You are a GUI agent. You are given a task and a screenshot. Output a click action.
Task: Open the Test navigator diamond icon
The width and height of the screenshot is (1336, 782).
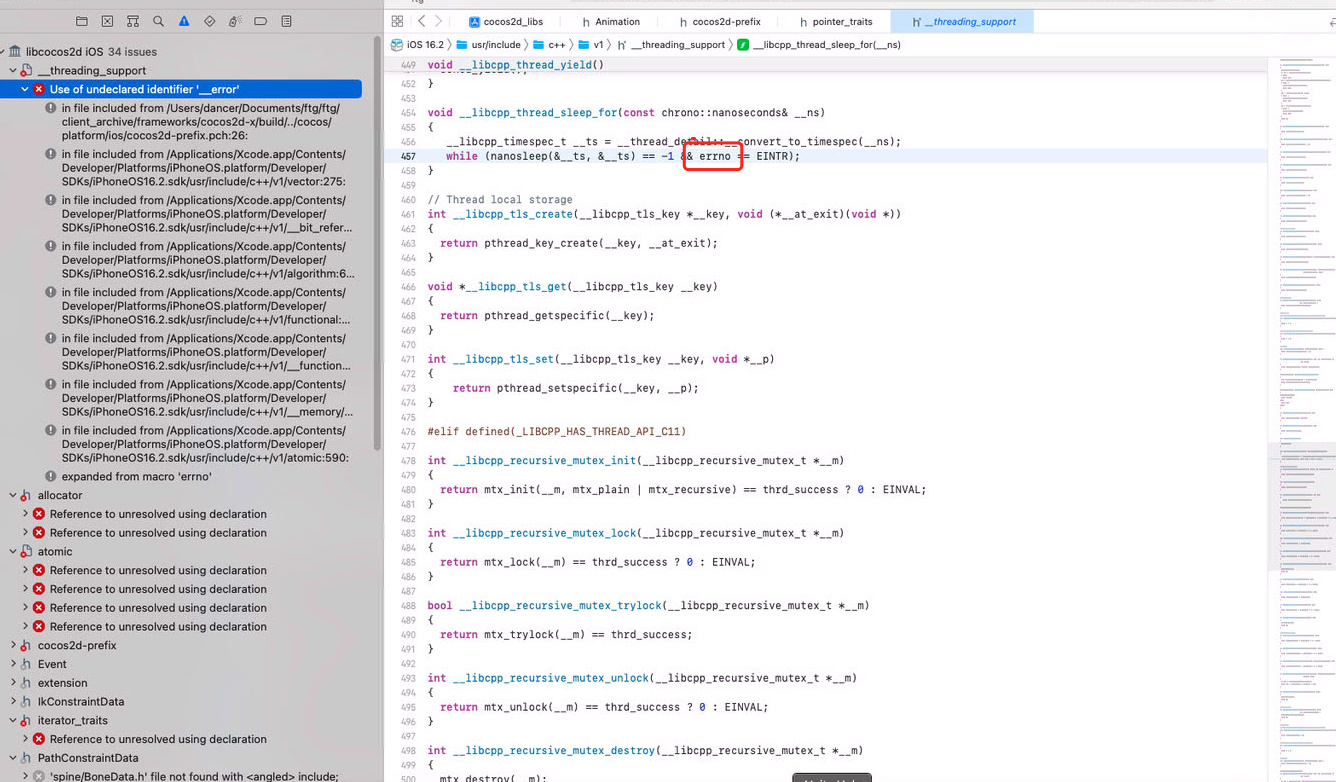pyautogui.click(x=209, y=21)
